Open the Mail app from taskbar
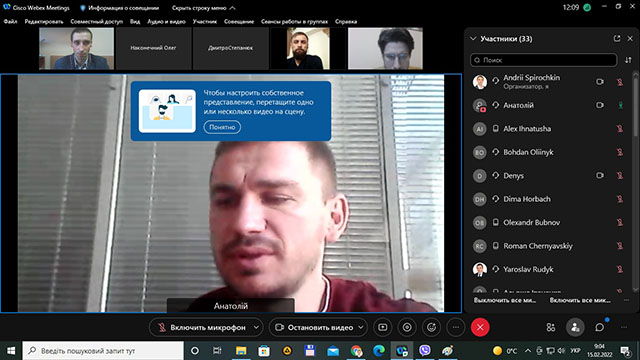The width and height of the screenshot is (640, 360). click(x=333, y=350)
